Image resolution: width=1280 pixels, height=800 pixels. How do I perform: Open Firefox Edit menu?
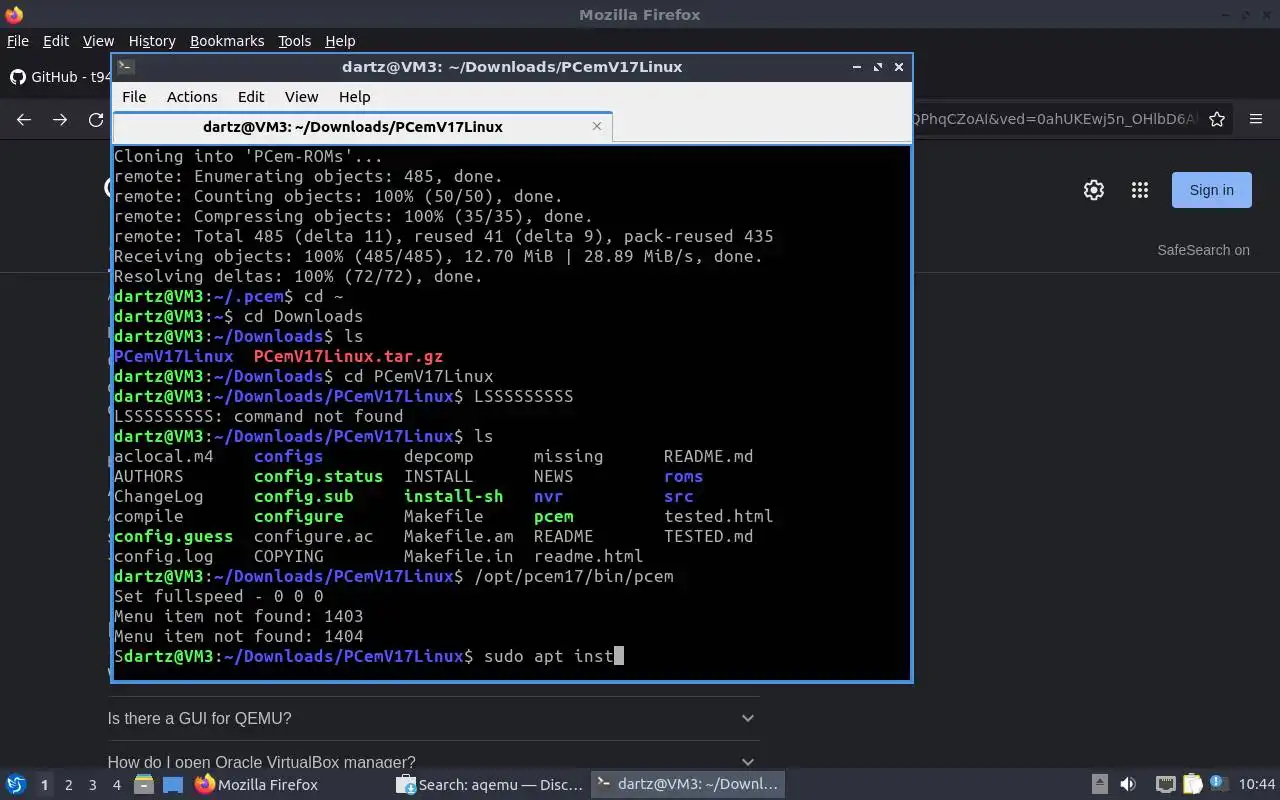click(x=56, y=41)
